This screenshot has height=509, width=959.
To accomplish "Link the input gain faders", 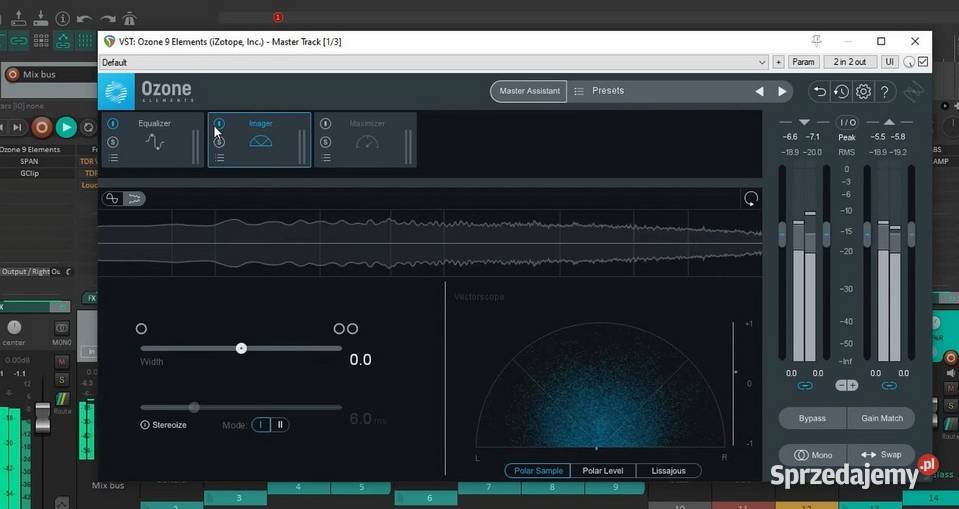I will tap(805, 385).
